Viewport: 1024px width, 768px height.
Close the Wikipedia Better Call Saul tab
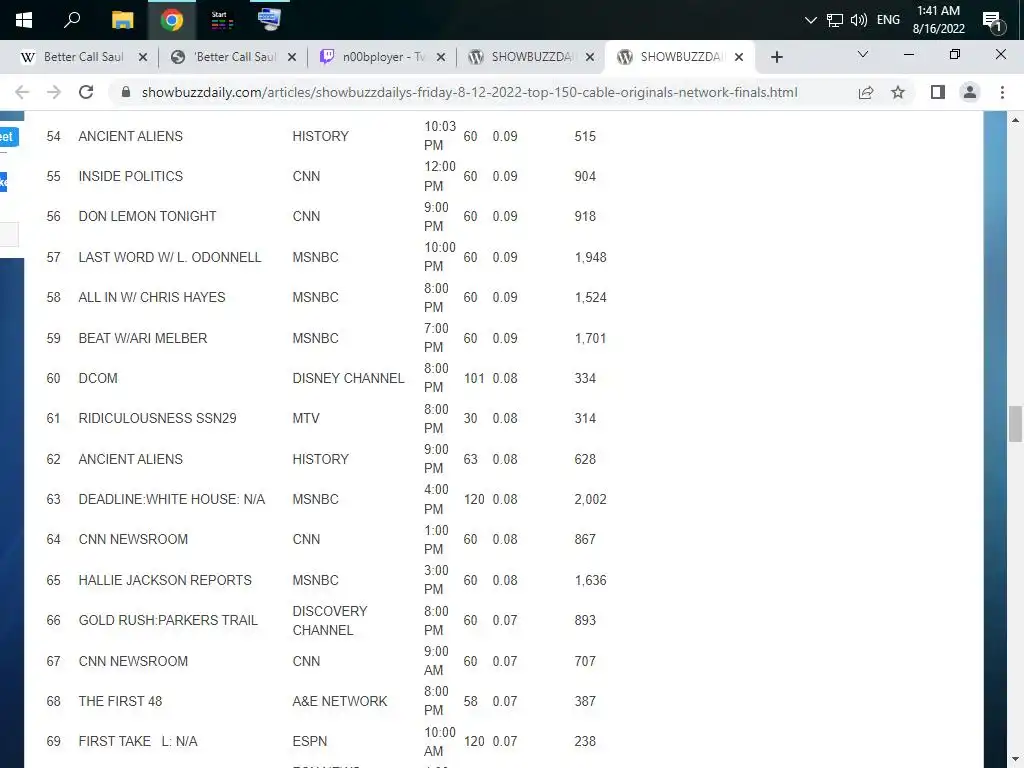(x=142, y=57)
